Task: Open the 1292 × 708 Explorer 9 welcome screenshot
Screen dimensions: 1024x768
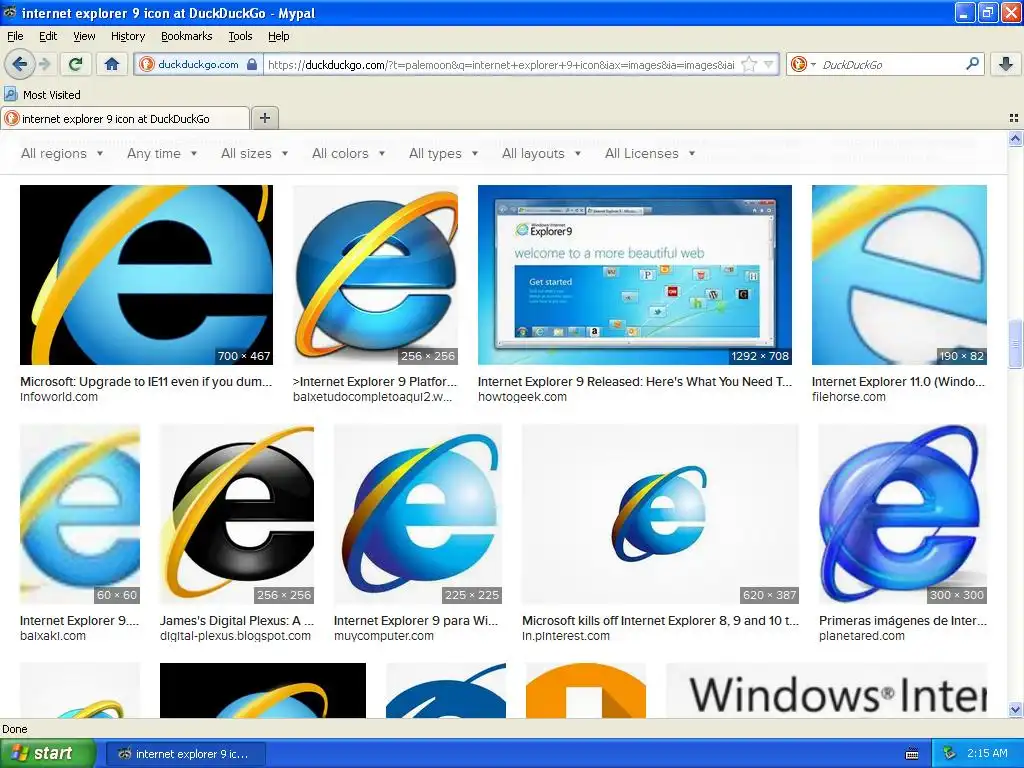Action: click(x=635, y=275)
